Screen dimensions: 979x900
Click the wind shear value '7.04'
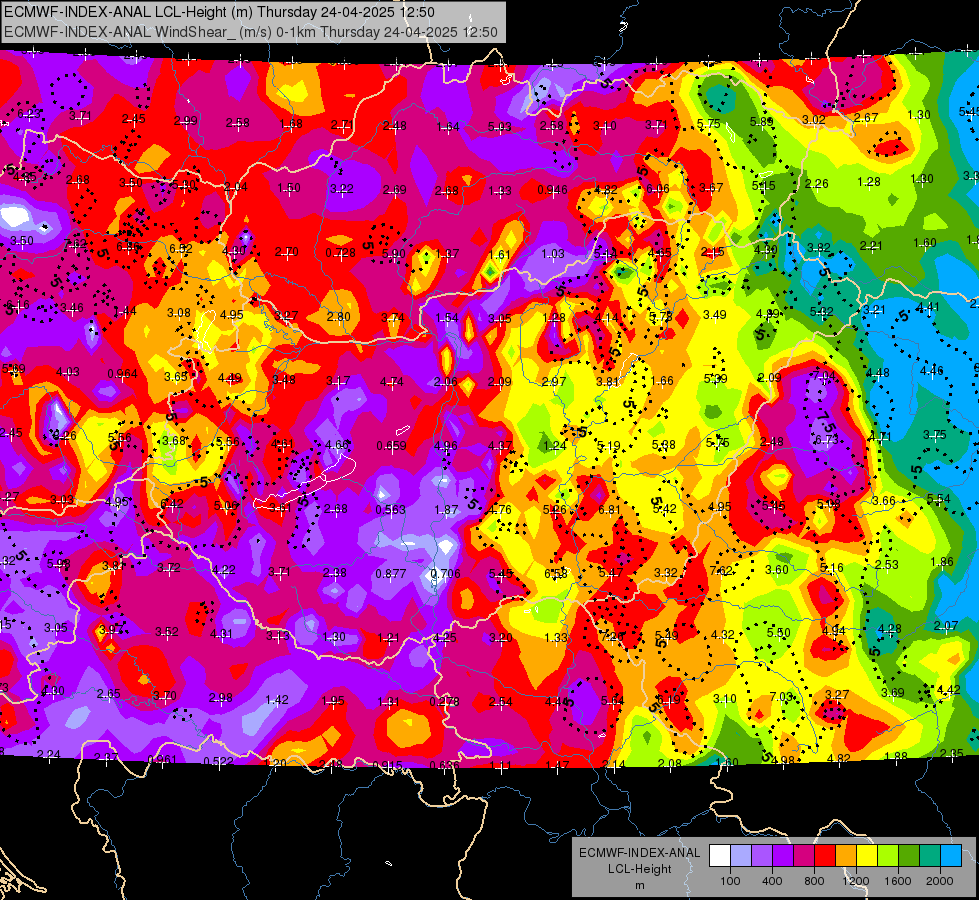coord(824,375)
